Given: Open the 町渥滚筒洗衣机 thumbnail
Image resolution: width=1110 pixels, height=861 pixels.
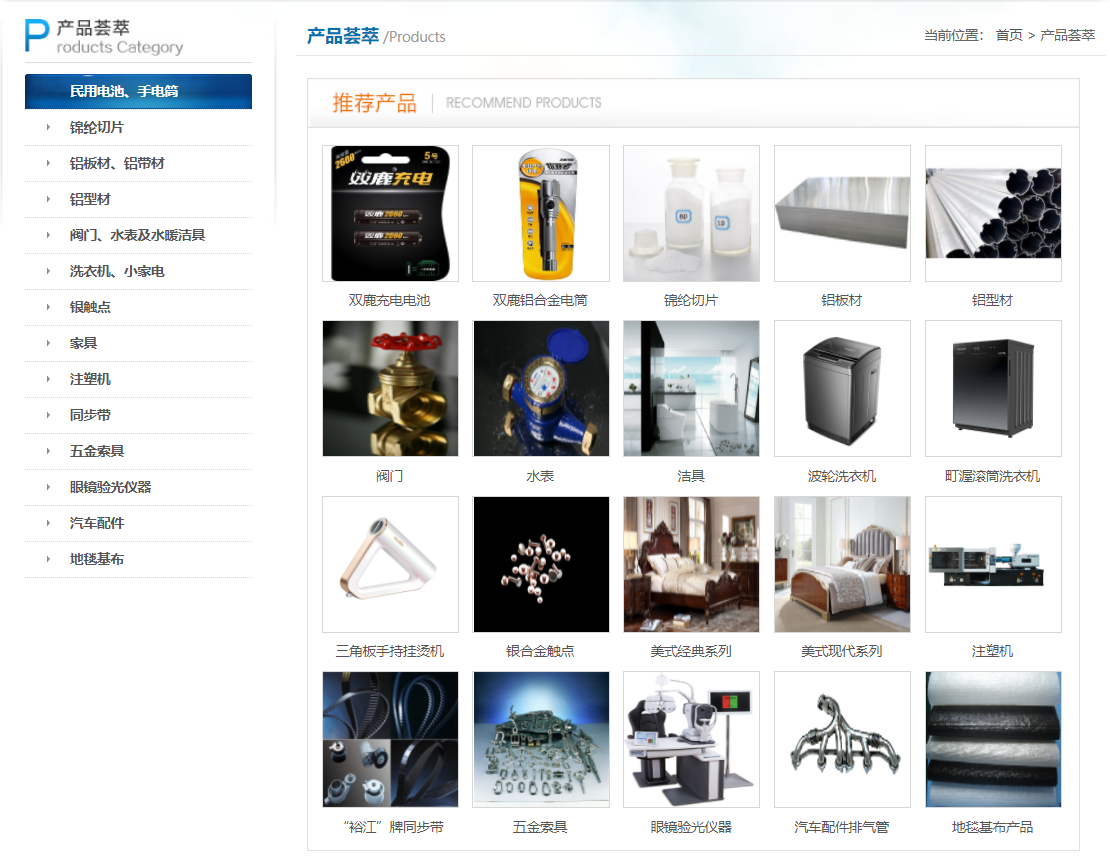Looking at the screenshot, I should (x=993, y=389).
